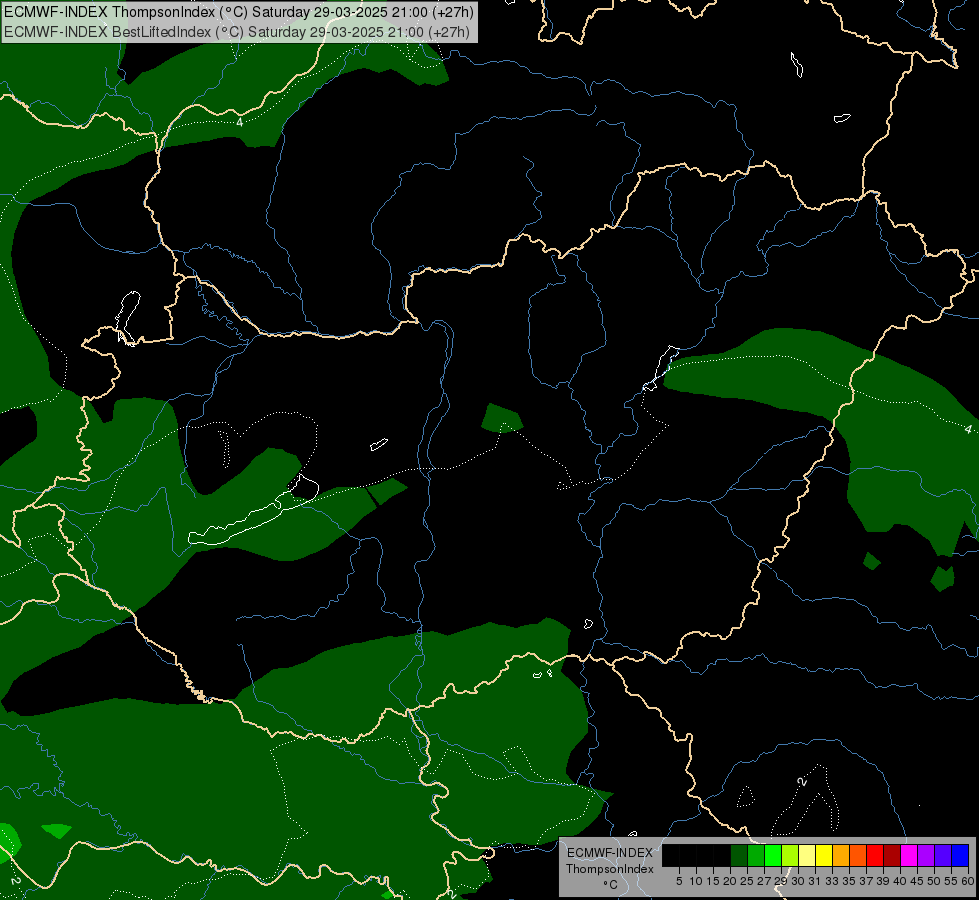Click legend tick value '33'
This screenshot has height=900, width=979.
coord(832,881)
